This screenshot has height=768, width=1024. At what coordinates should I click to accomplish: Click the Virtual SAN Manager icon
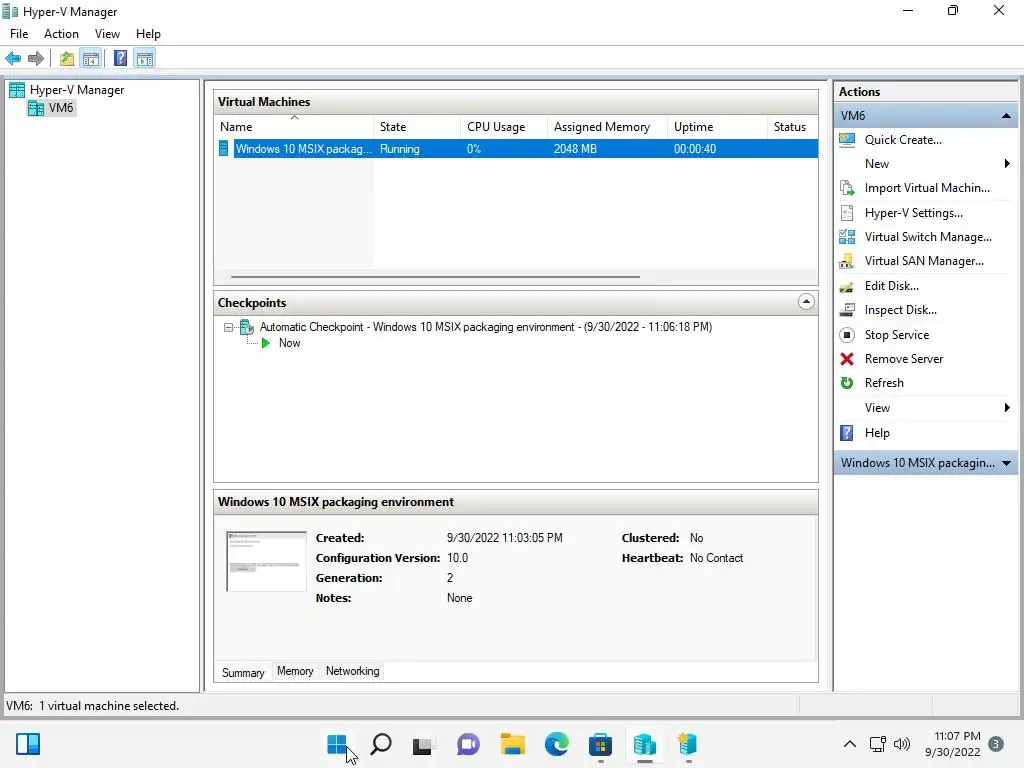pos(847,261)
